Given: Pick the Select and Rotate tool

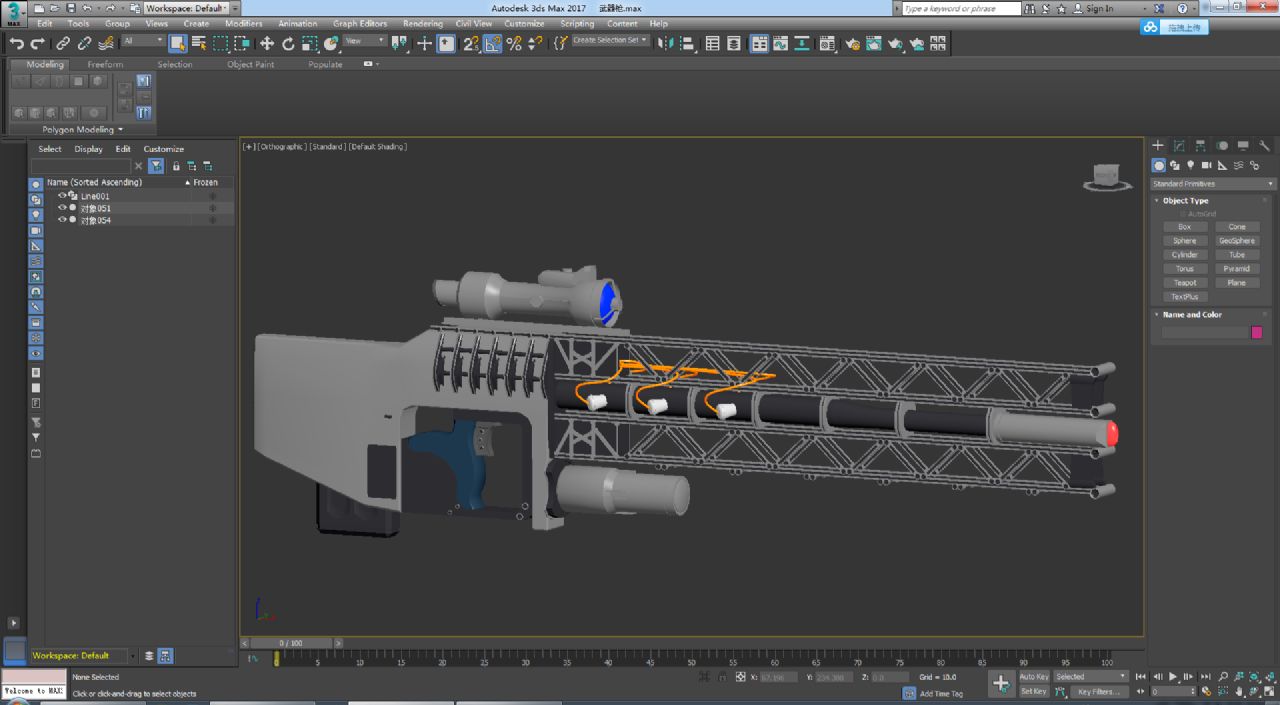Looking at the screenshot, I should pyautogui.click(x=288, y=43).
